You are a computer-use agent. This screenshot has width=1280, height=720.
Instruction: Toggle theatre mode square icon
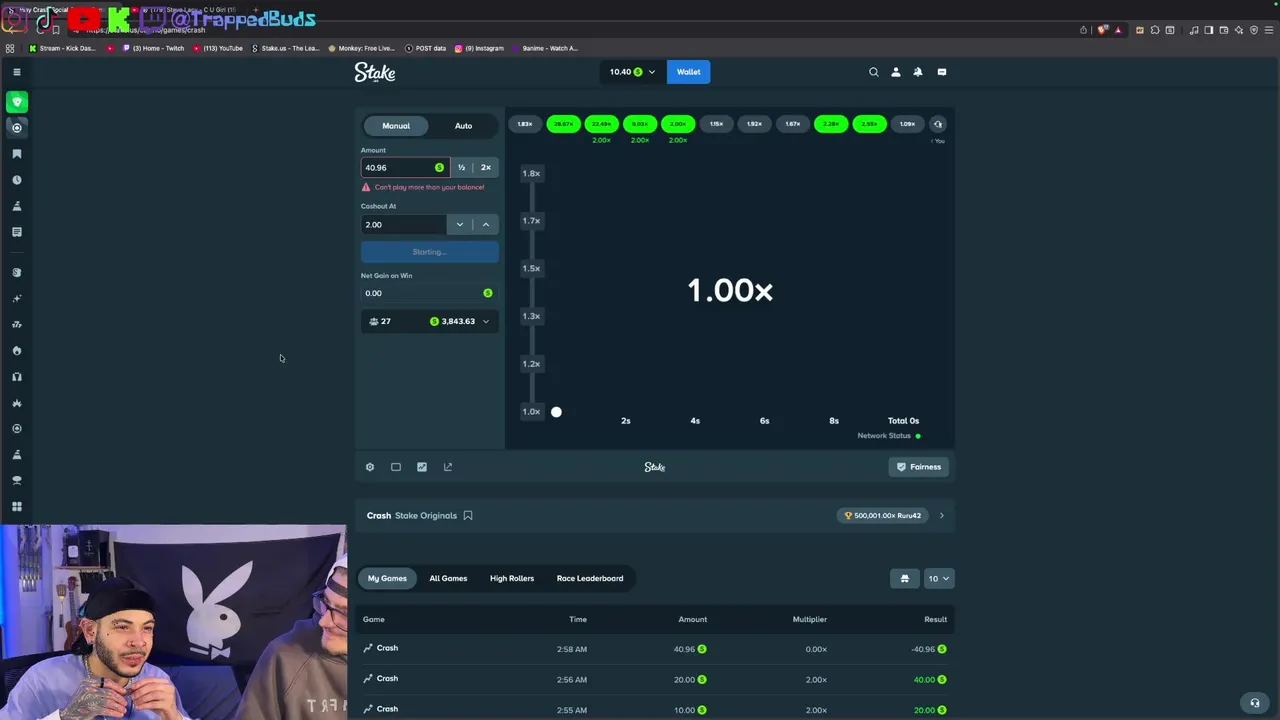(x=396, y=467)
